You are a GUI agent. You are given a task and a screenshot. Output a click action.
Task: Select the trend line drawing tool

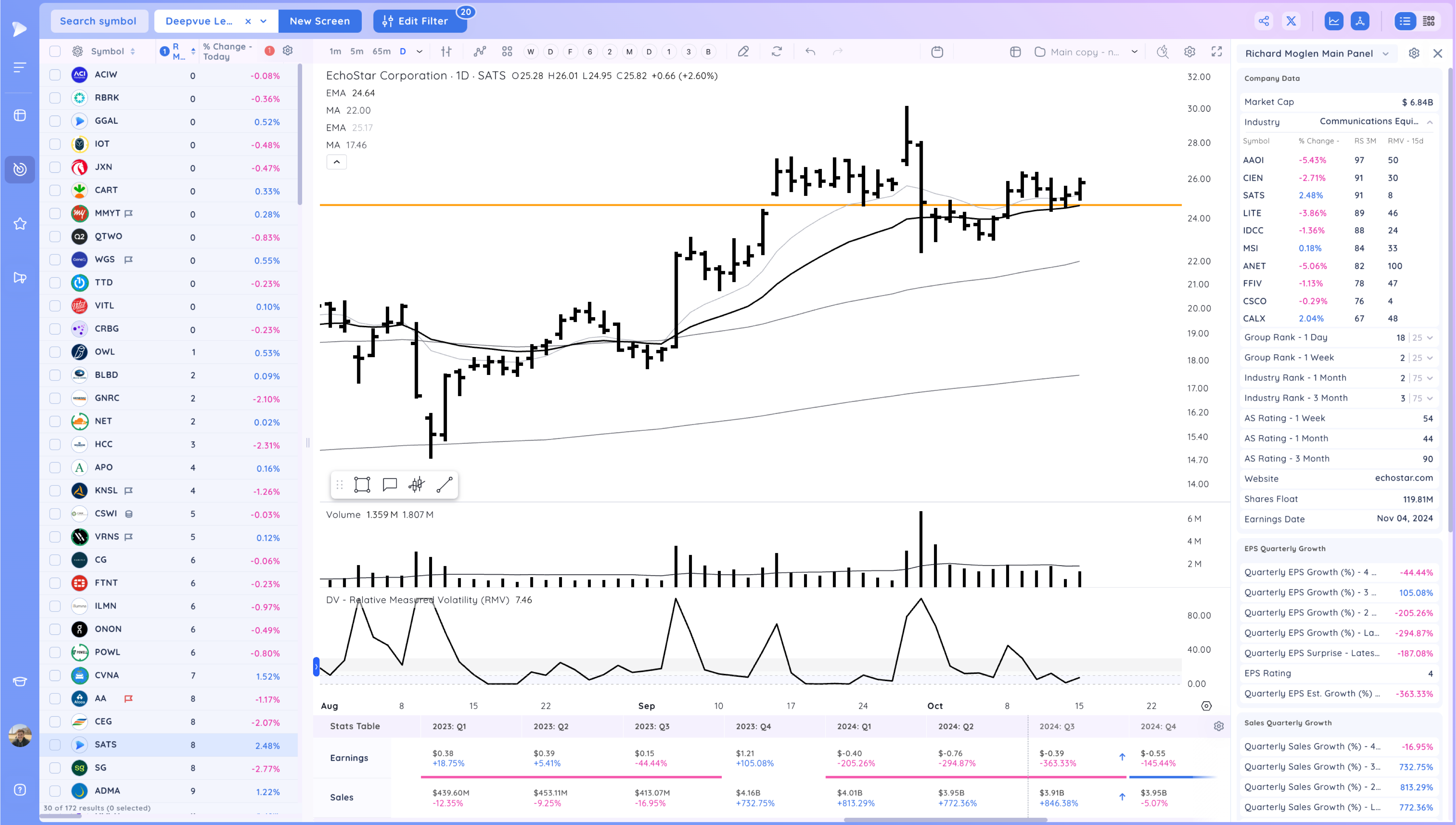pyautogui.click(x=444, y=485)
